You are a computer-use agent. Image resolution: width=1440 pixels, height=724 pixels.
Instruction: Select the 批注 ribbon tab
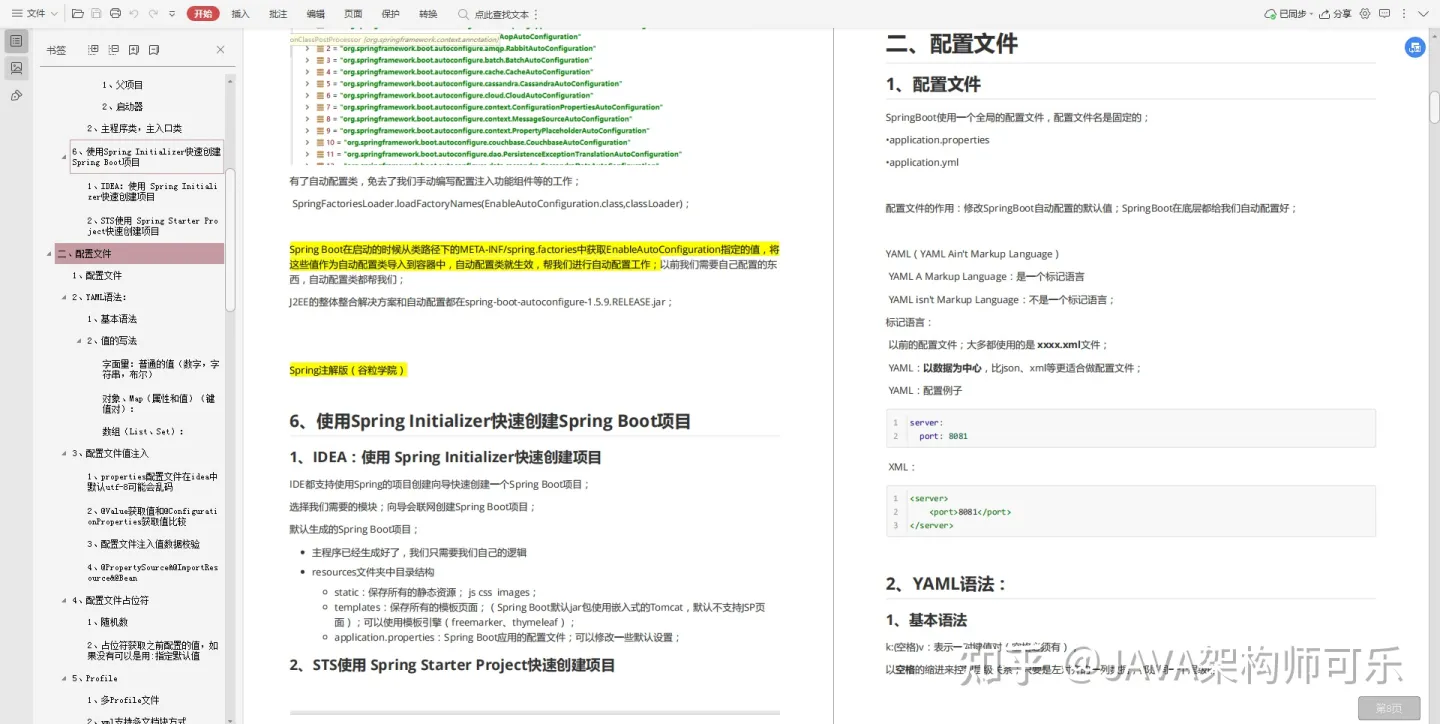pos(278,14)
